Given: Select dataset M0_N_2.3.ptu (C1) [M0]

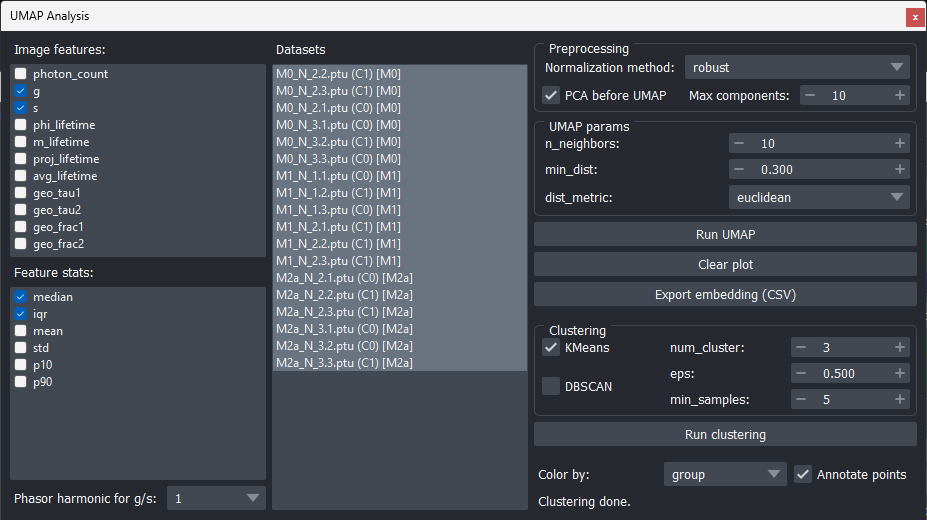Looking at the screenshot, I should 400,91.
